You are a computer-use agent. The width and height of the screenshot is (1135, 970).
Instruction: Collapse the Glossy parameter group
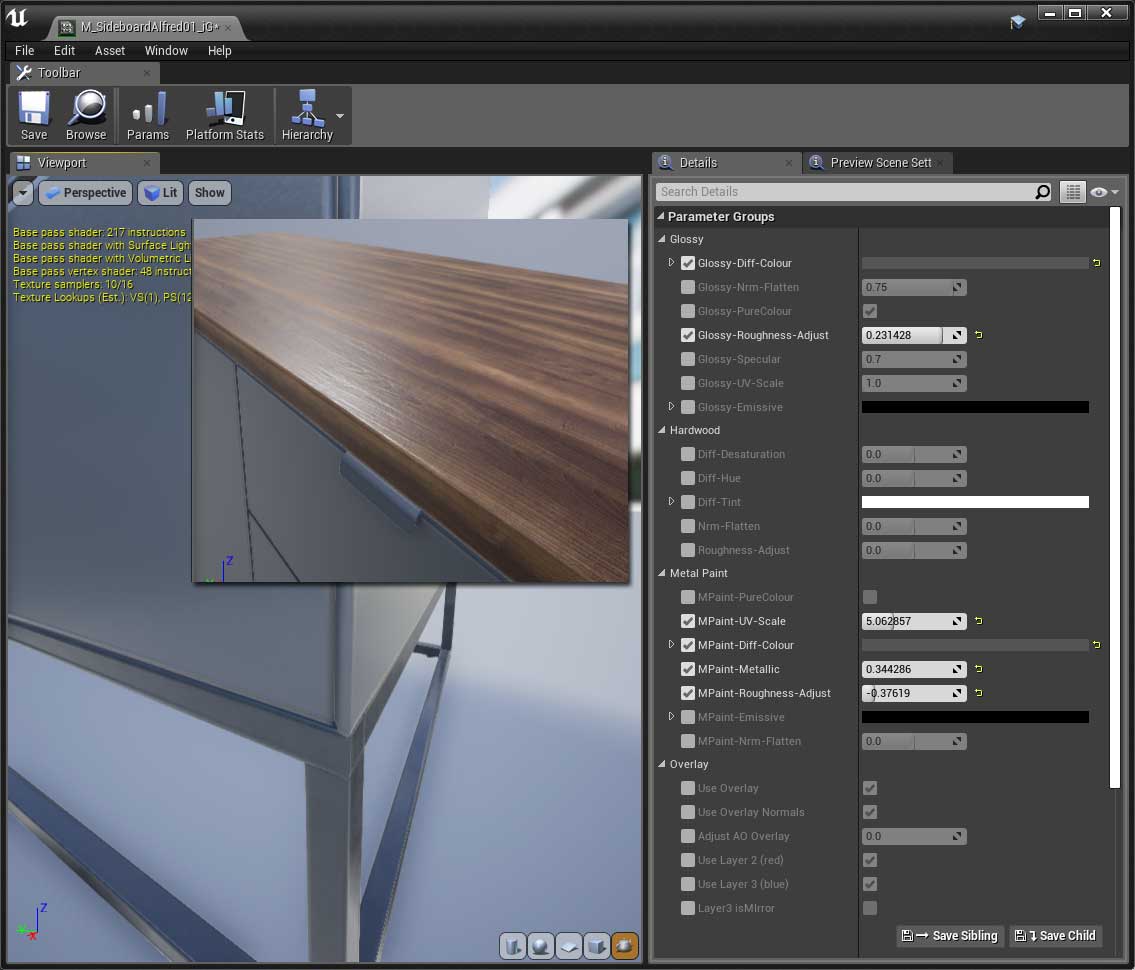(x=662, y=239)
